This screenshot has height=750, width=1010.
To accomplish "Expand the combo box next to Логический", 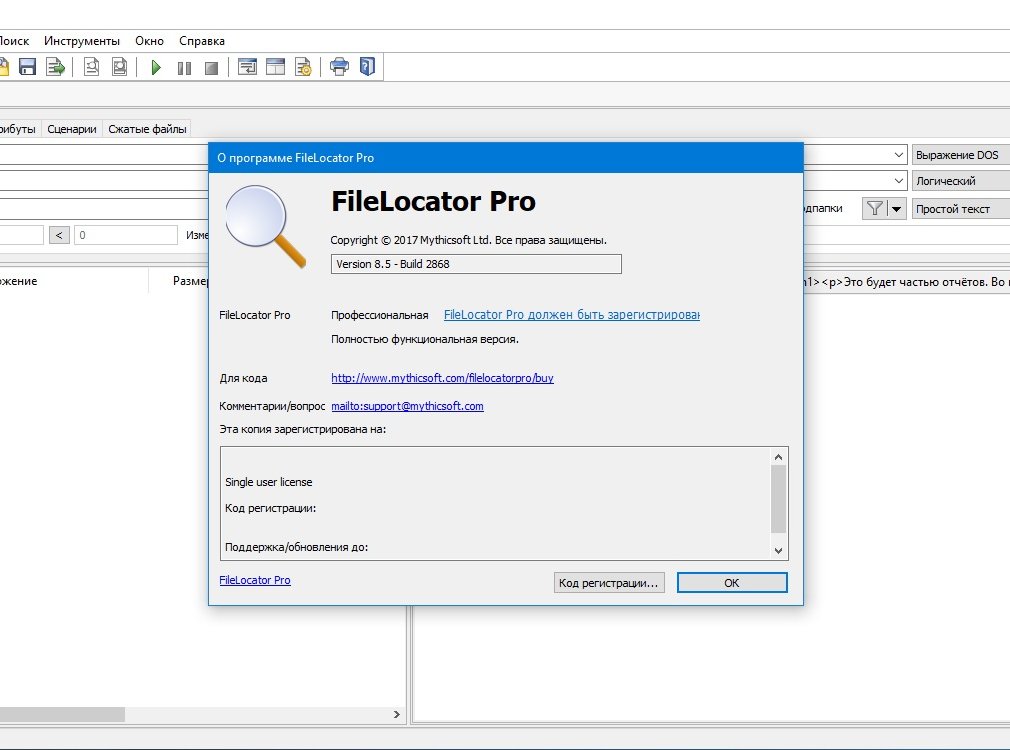I will pyautogui.click(x=899, y=180).
